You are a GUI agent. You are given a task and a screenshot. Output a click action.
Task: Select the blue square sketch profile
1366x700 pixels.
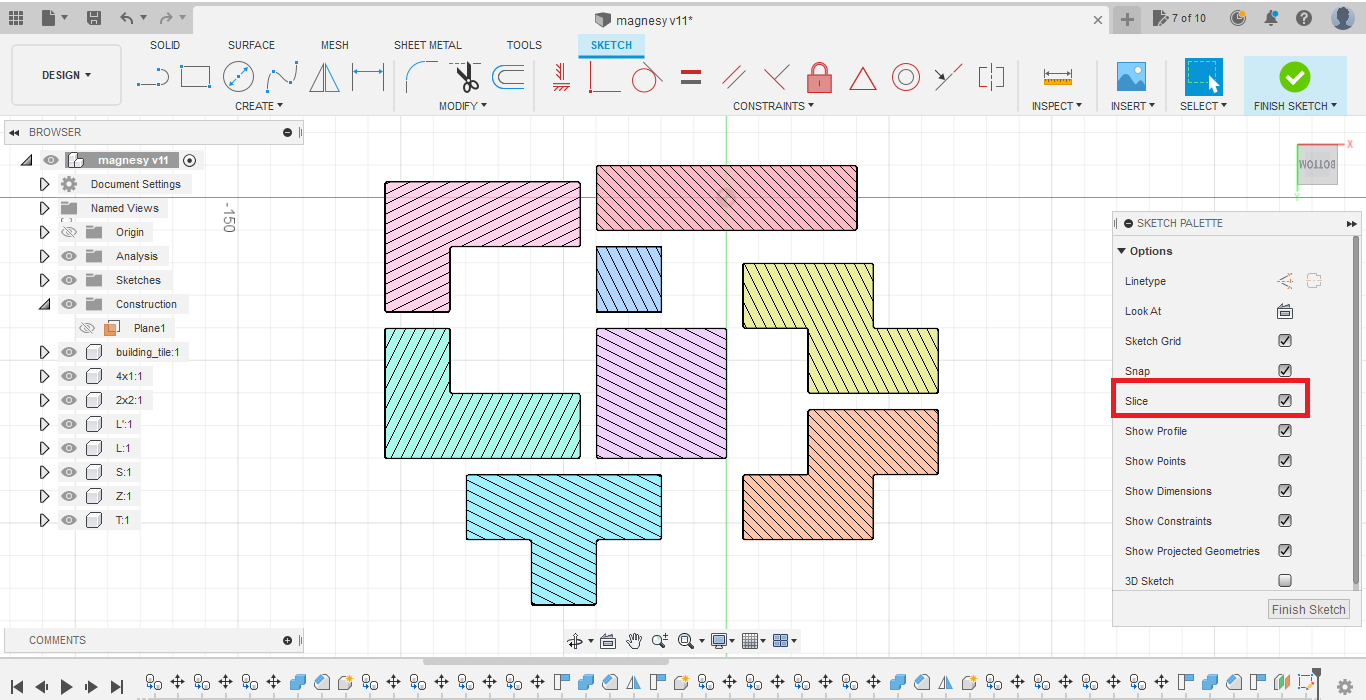pos(629,279)
